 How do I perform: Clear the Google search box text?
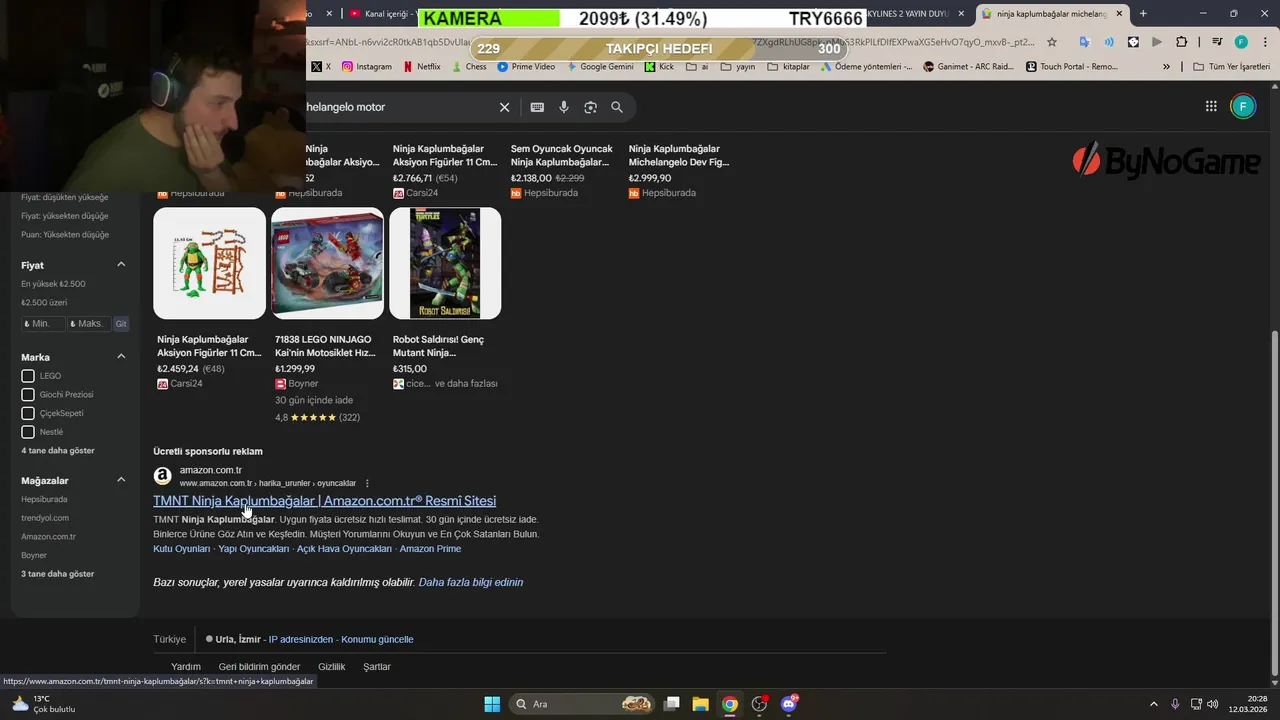(x=505, y=107)
